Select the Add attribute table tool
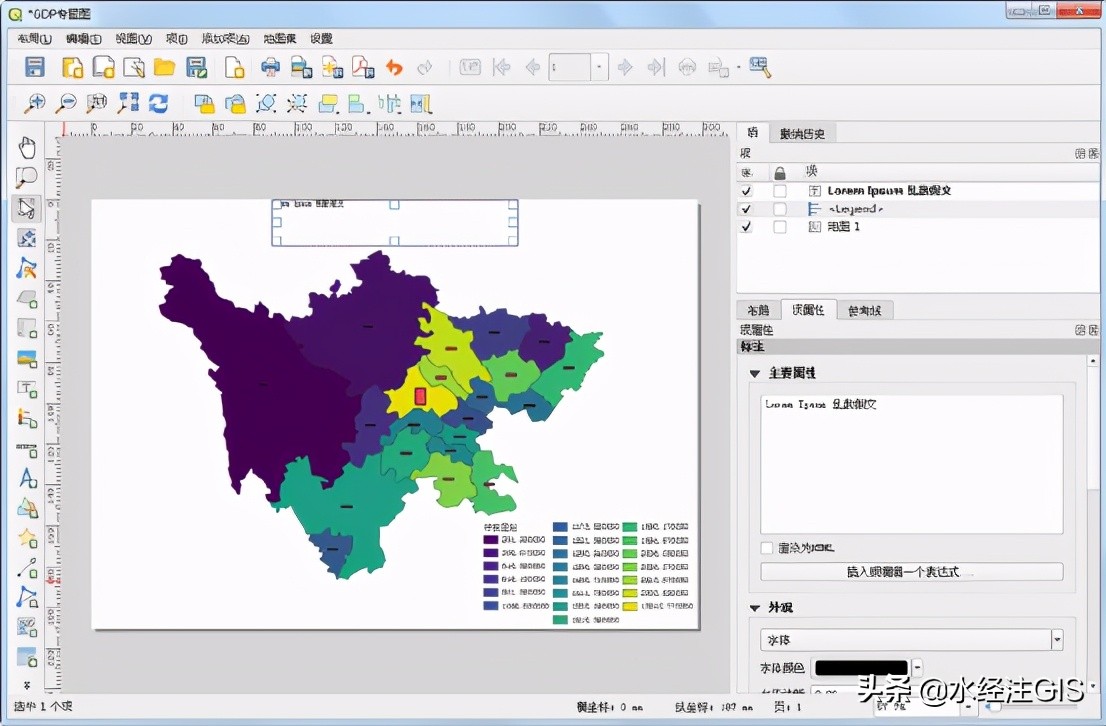The image size is (1106, 726). click(27, 658)
